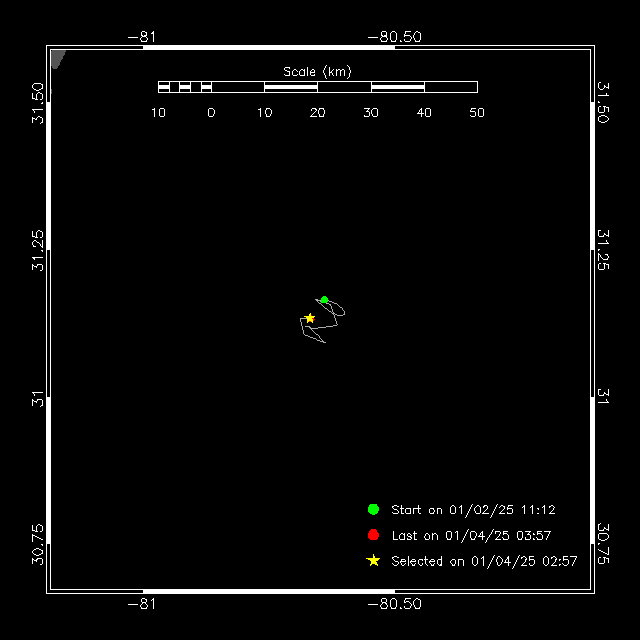Image resolution: width=640 pixels, height=640 pixels.
Task: Click the yellow star on the track
Action: pos(310,318)
